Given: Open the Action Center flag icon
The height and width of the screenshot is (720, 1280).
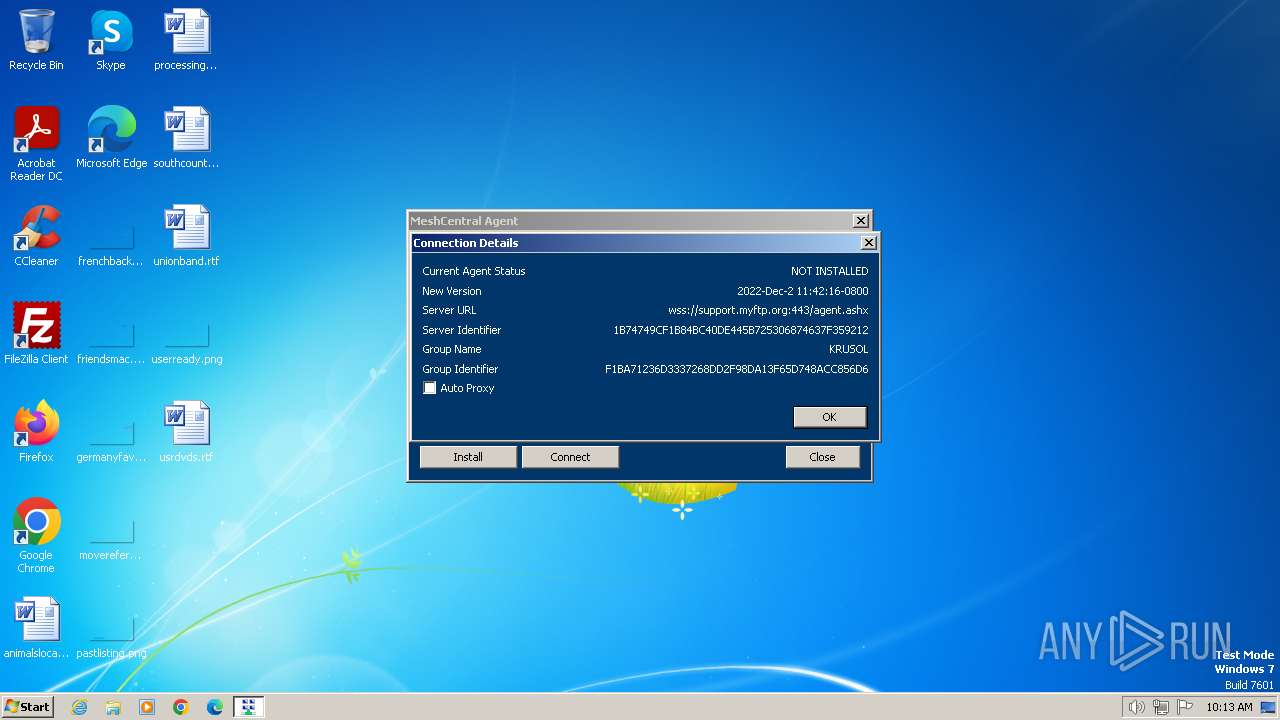Looking at the screenshot, I should [1186, 707].
